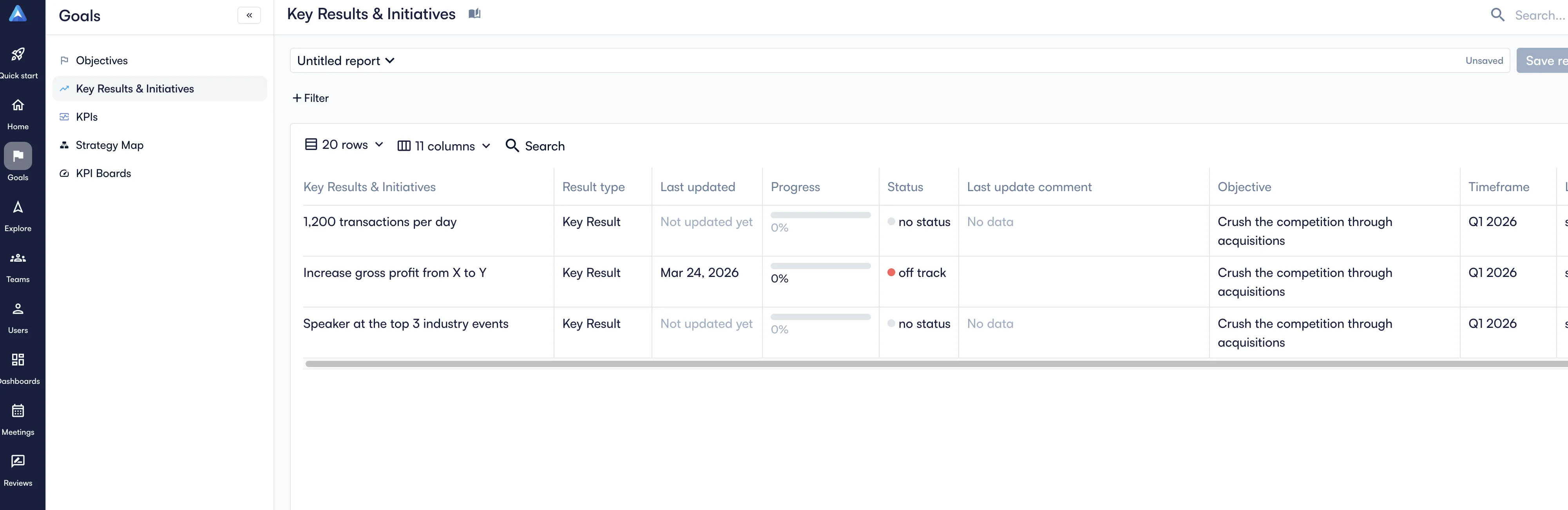The image size is (1568, 510).
Task: Open the Reviews section icon
Action: 18,462
